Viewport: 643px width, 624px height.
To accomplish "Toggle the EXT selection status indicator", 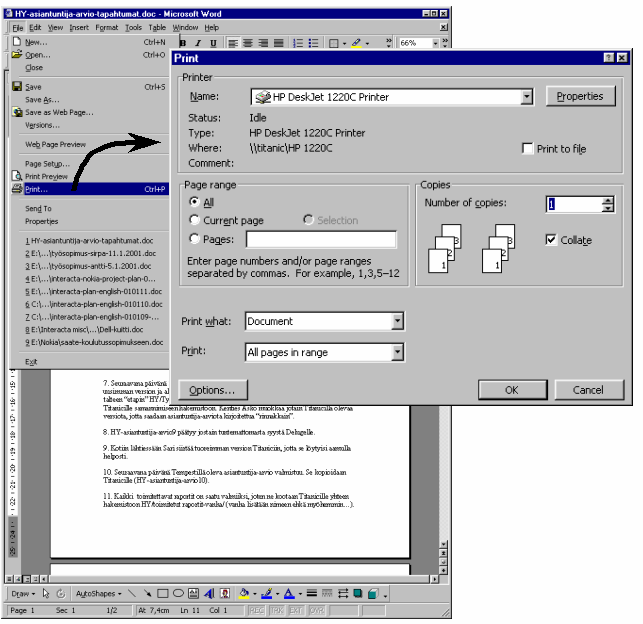I will coord(296,610).
